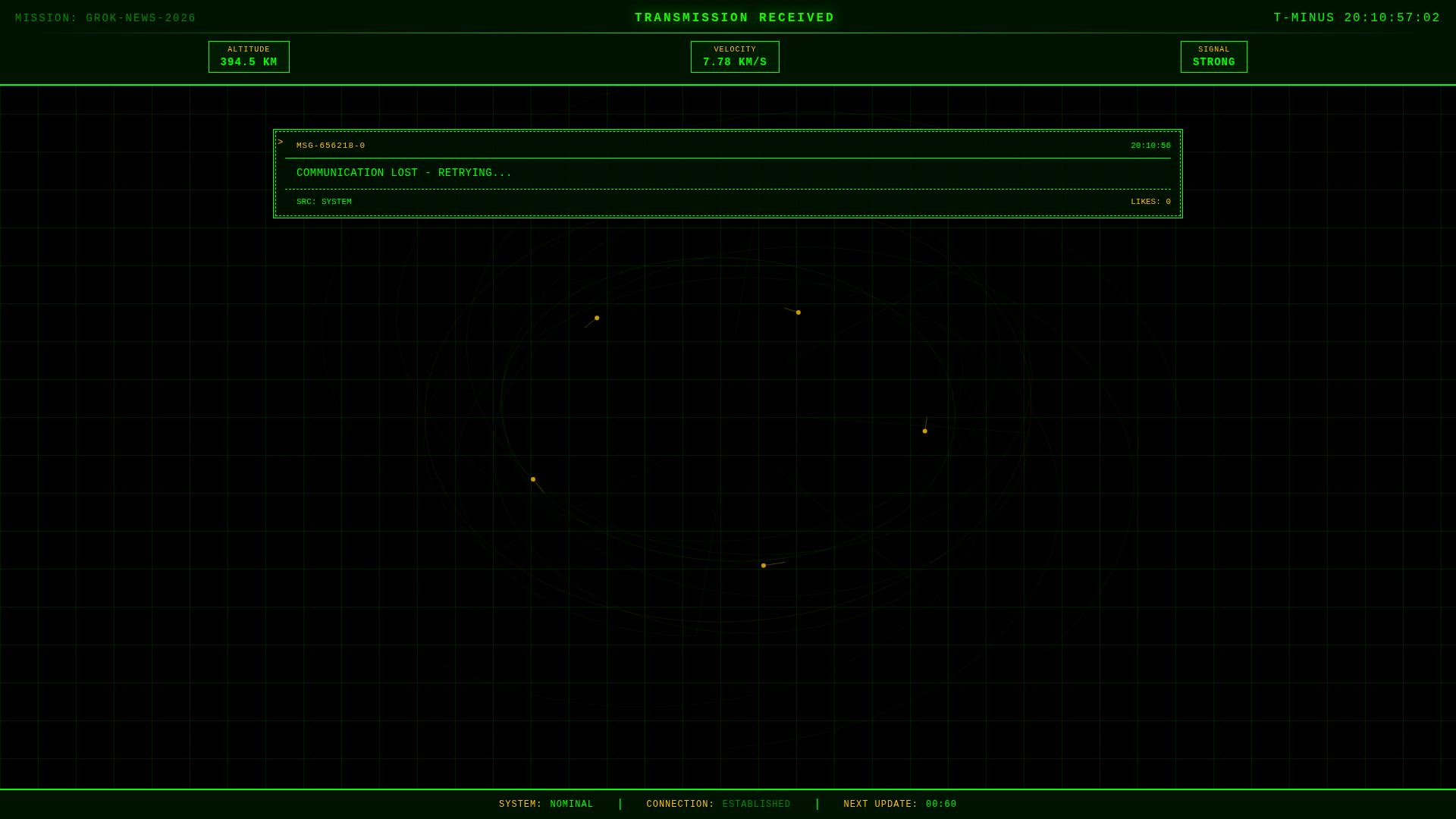The height and width of the screenshot is (819, 1456).
Task: Click the SRC: SYSTEM source label
Action: coord(324,202)
